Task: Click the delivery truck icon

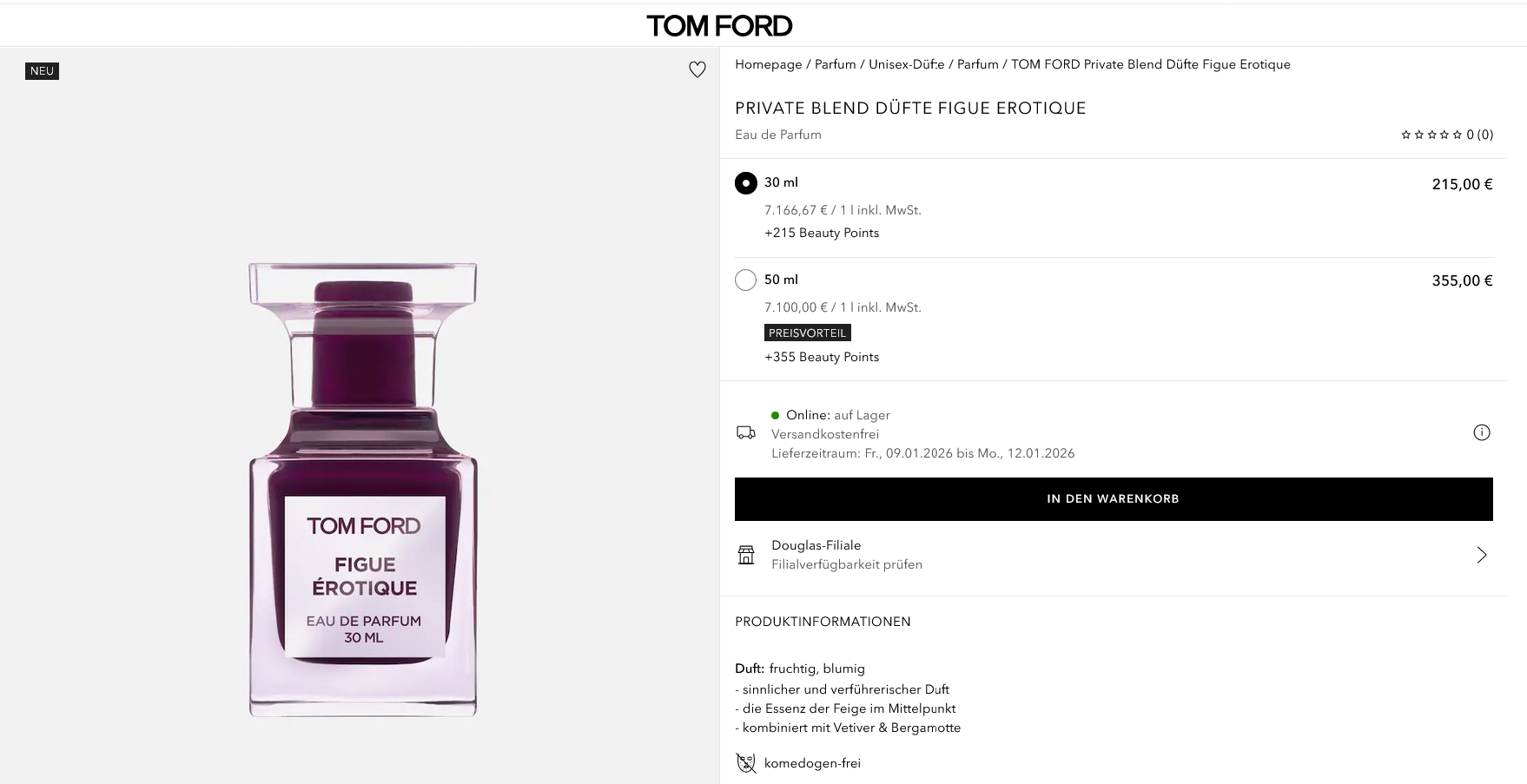Action: tap(745, 432)
